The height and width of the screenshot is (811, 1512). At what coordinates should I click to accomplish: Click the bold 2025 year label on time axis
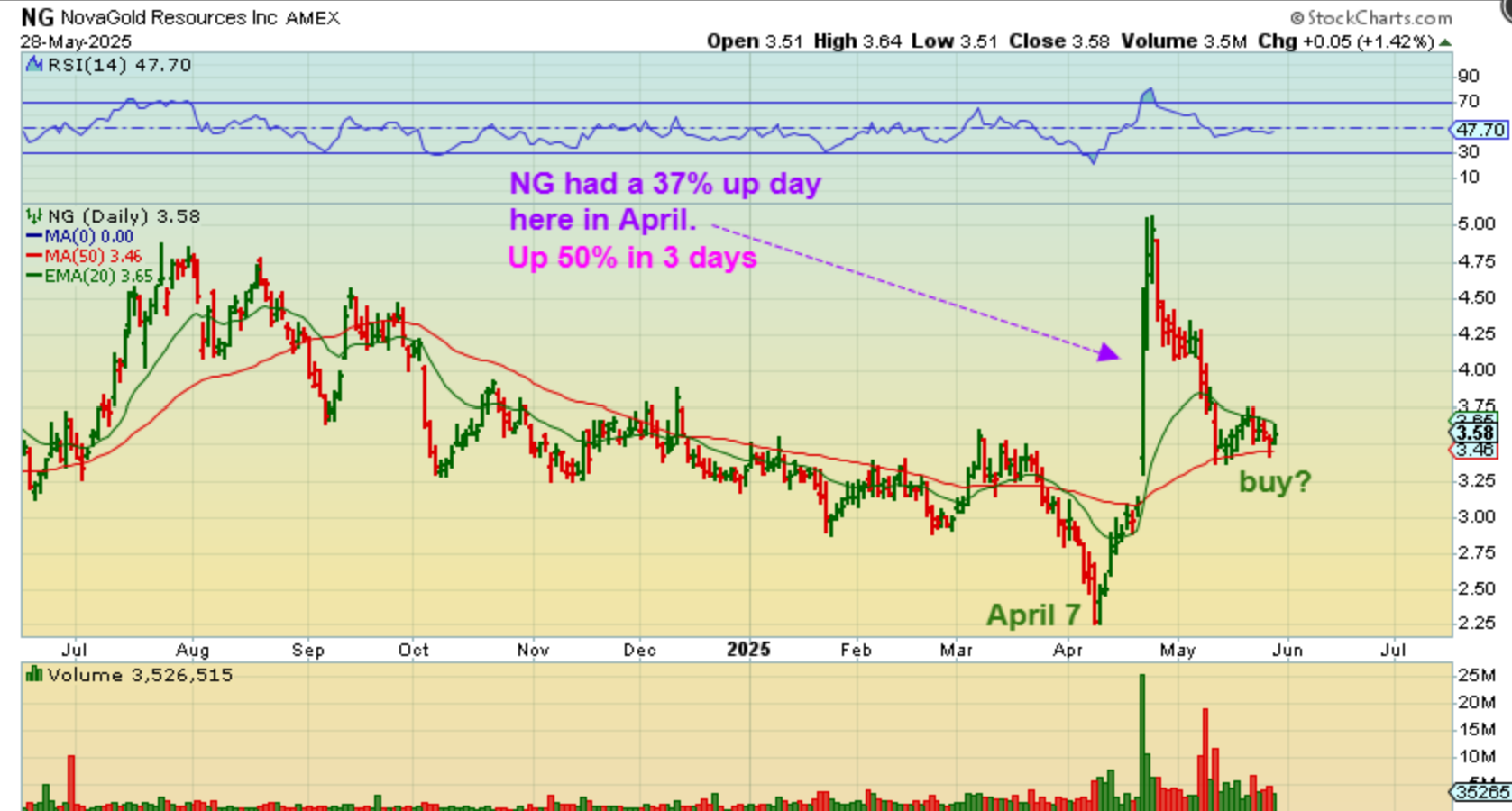coord(749,650)
